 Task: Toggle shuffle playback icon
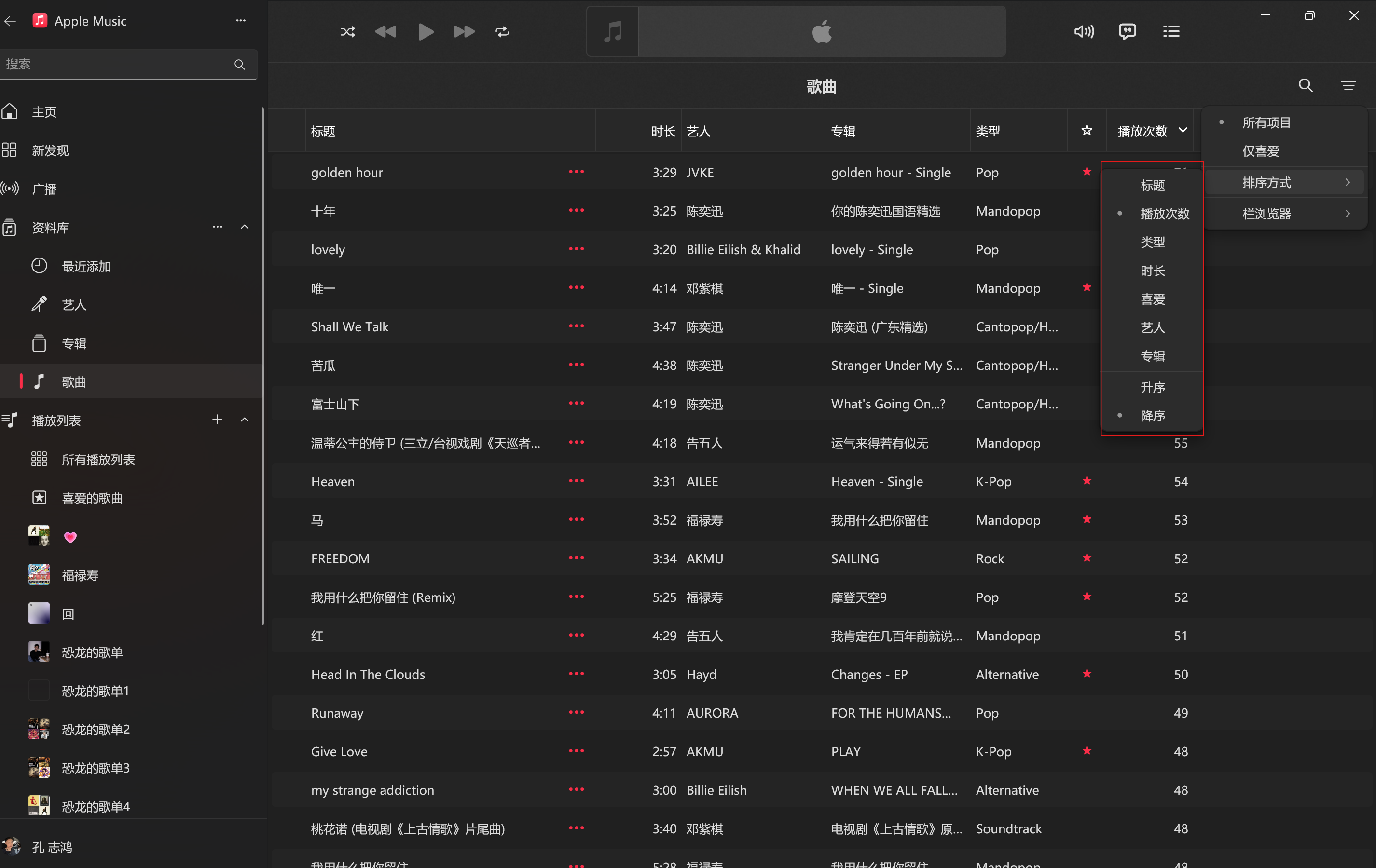(x=347, y=32)
